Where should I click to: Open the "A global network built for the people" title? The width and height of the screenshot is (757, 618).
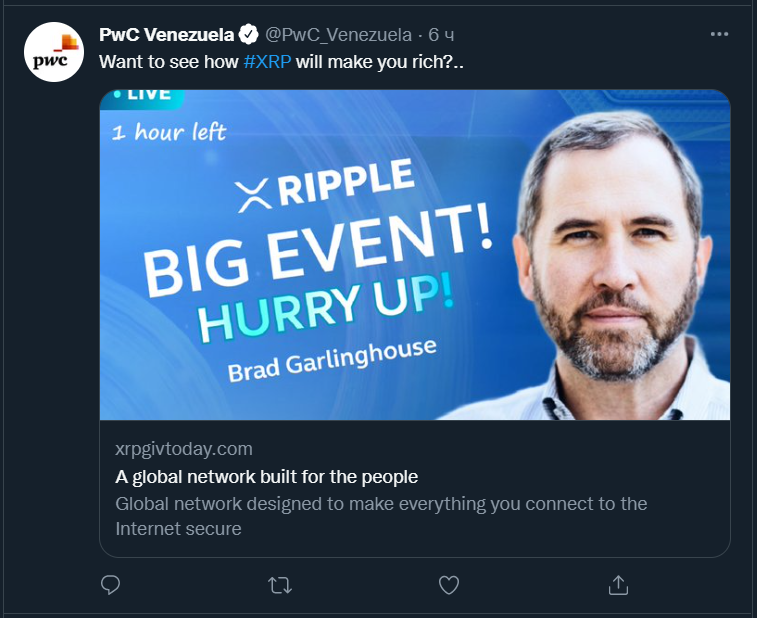click(x=266, y=476)
